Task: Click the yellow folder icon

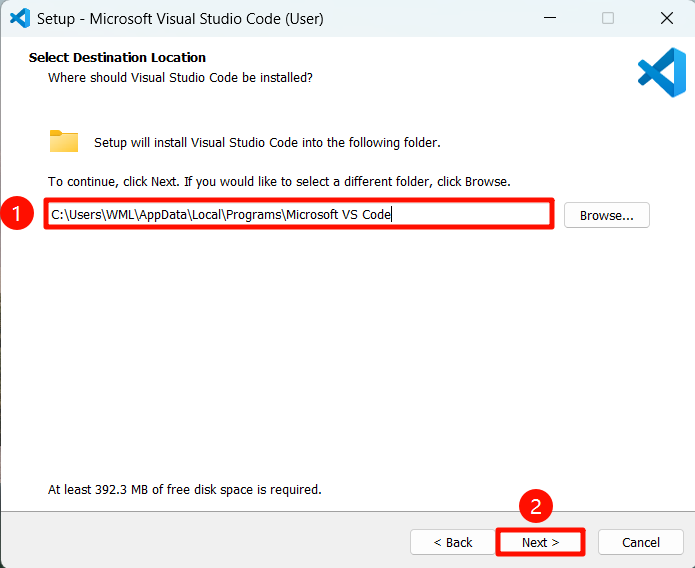Action: pyautogui.click(x=64, y=141)
